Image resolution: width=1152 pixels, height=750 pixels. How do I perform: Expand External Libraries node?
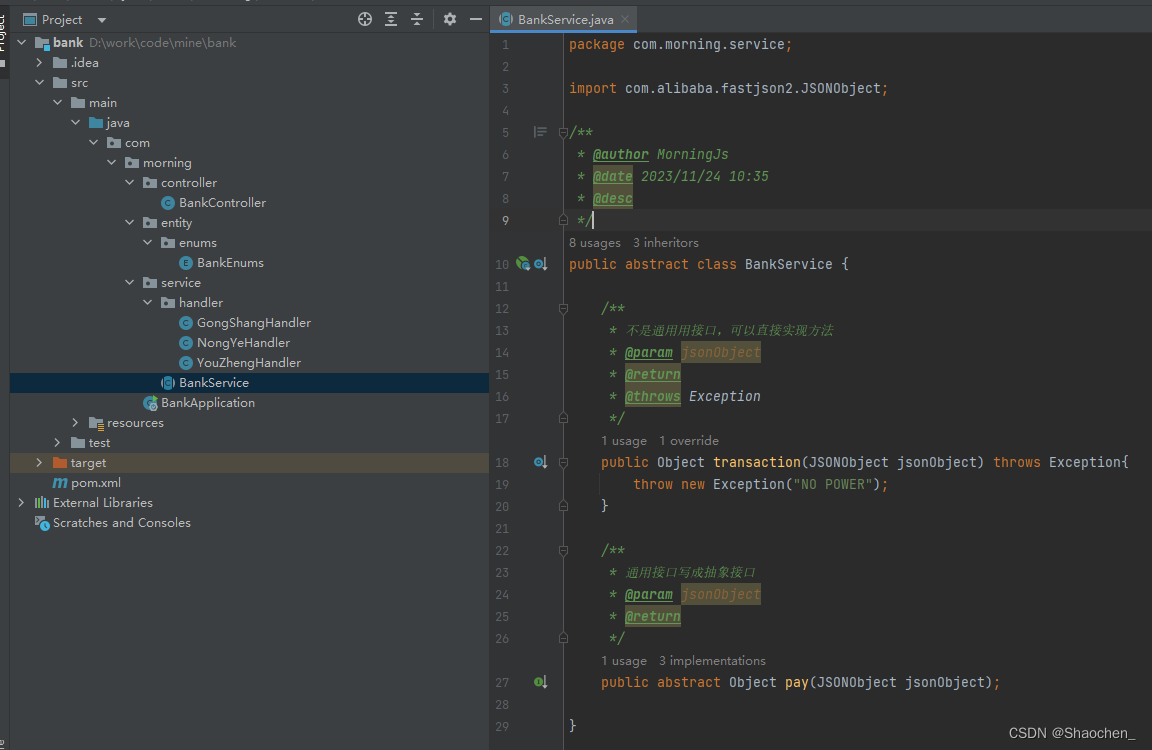click(21, 502)
